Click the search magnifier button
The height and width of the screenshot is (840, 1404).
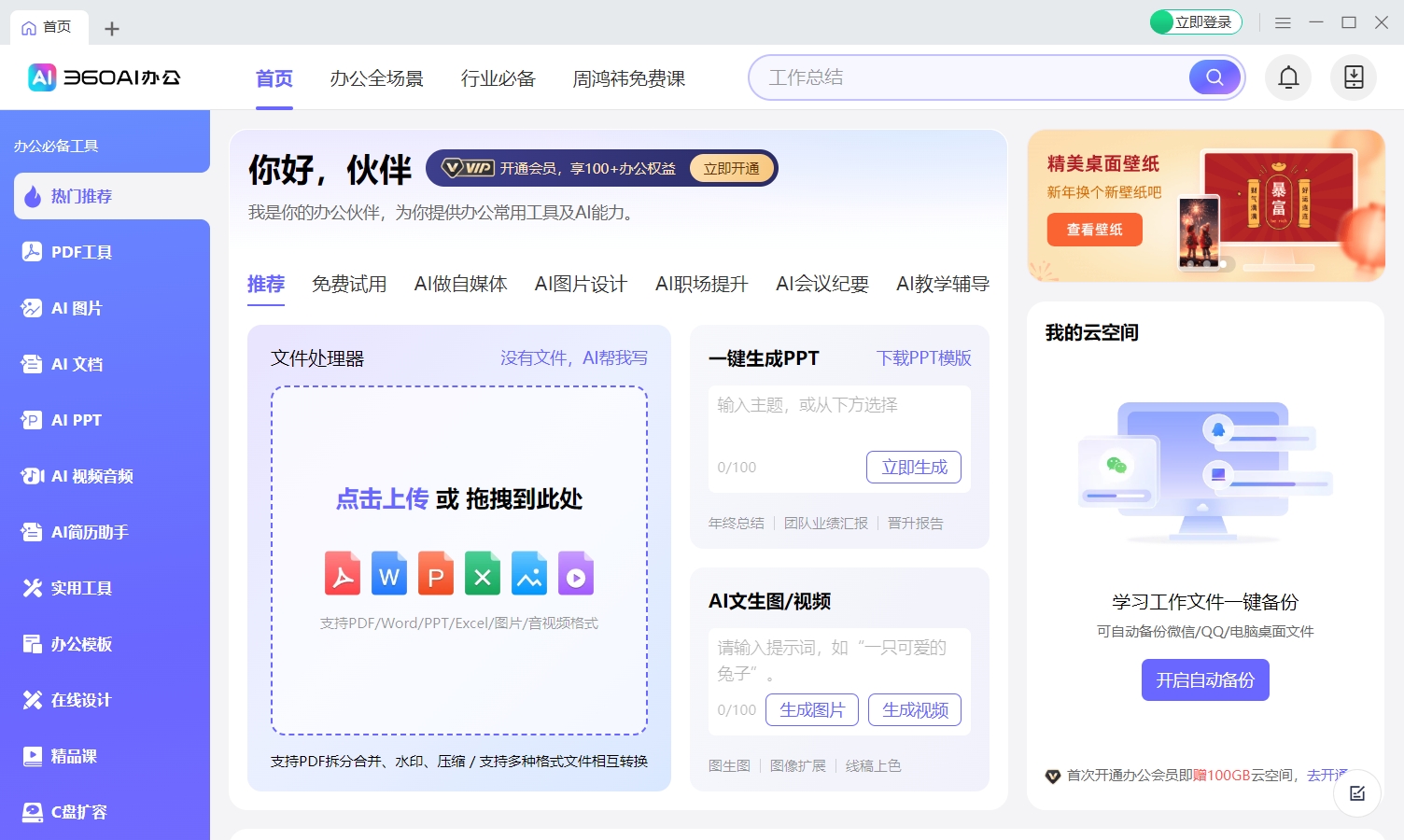pos(1214,77)
